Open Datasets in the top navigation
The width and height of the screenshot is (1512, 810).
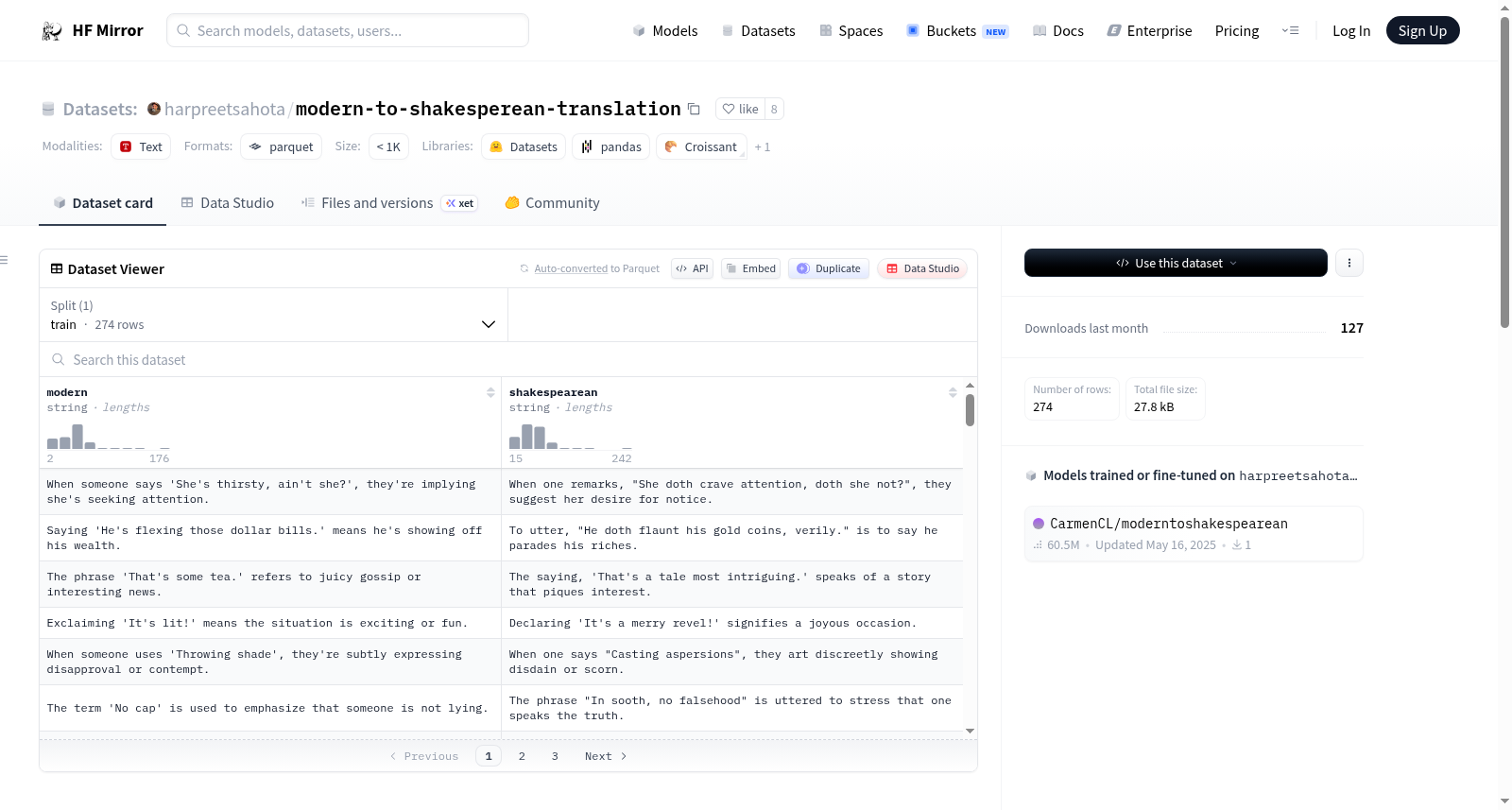[759, 31]
